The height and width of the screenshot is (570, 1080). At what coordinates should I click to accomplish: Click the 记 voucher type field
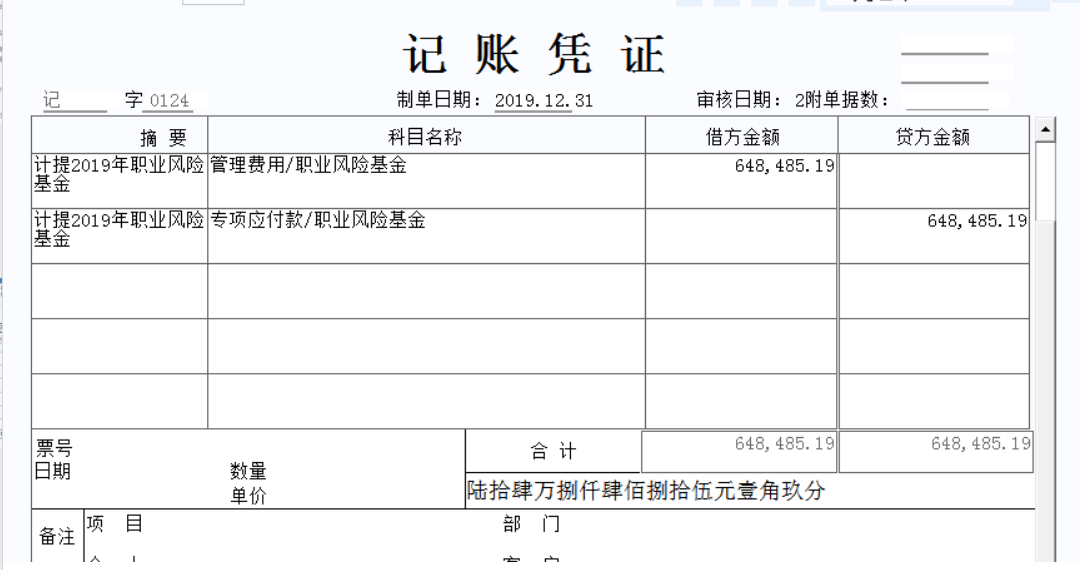[73, 101]
